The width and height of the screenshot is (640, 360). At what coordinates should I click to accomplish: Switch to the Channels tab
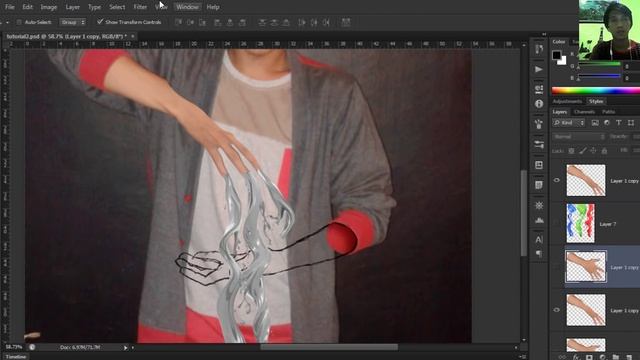[584, 112]
